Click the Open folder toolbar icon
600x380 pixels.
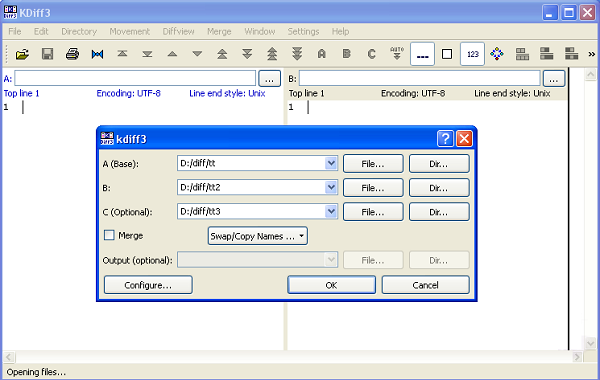22,54
